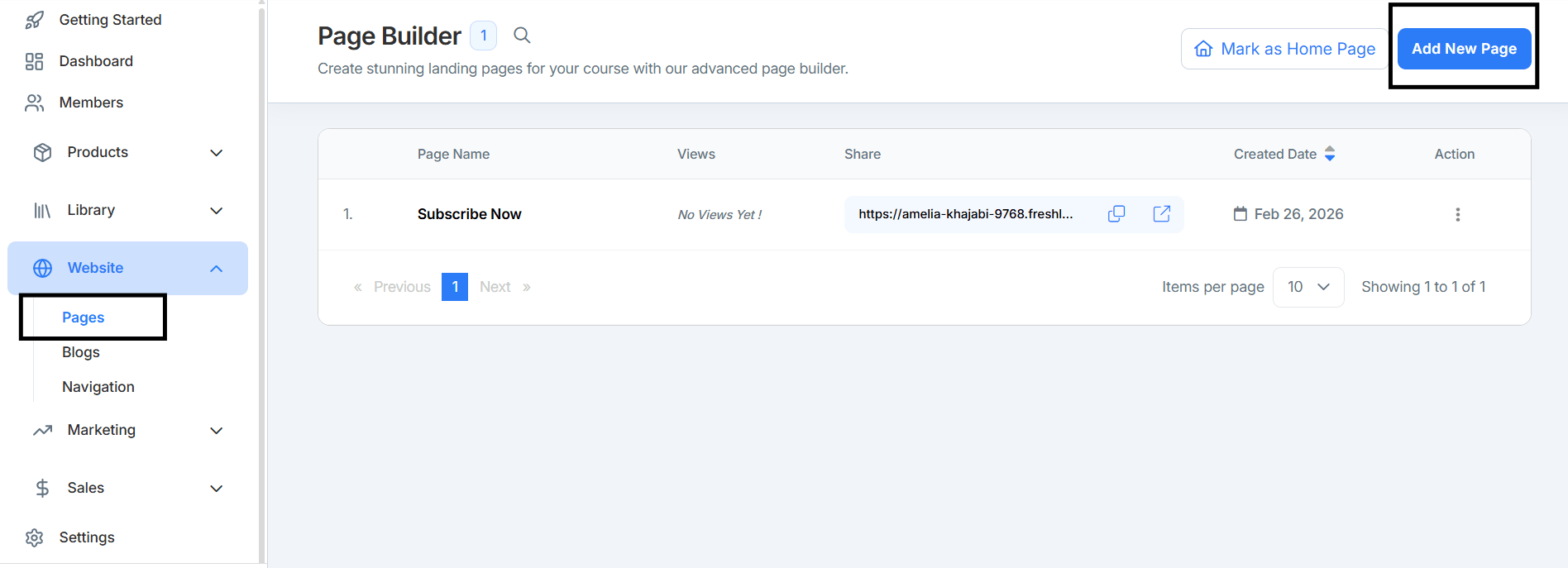Collapse the Website section chevron

point(217,269)
